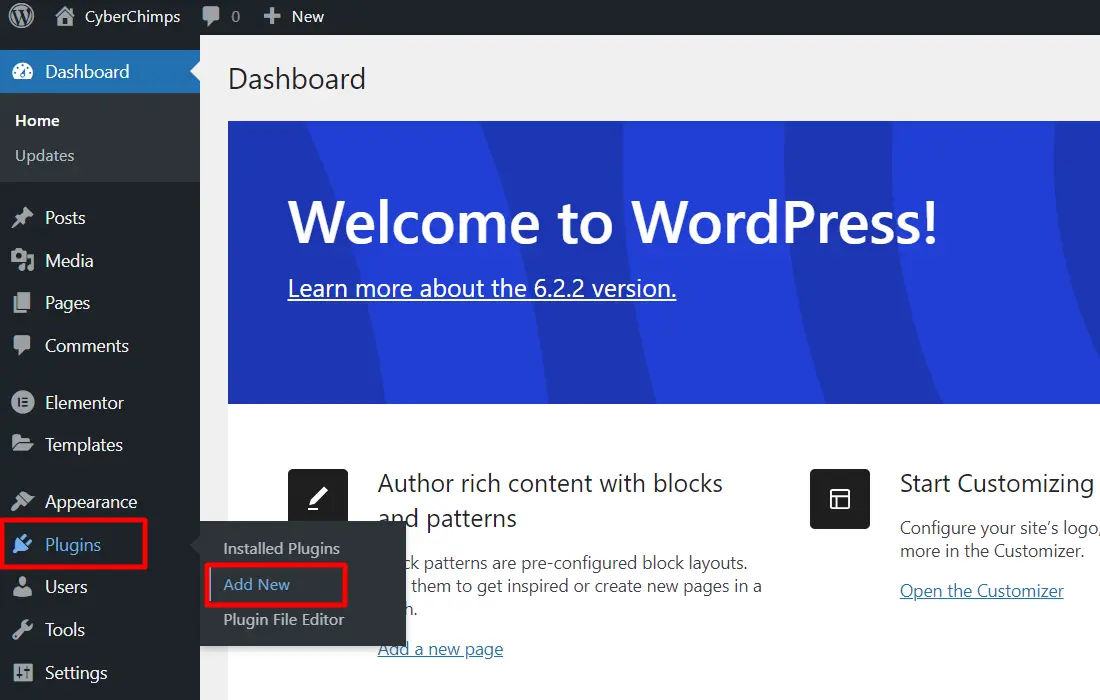Open the Updates submenu item
Image resolution: width=1100 pixels, height=700 pixels.
[45, 156]
